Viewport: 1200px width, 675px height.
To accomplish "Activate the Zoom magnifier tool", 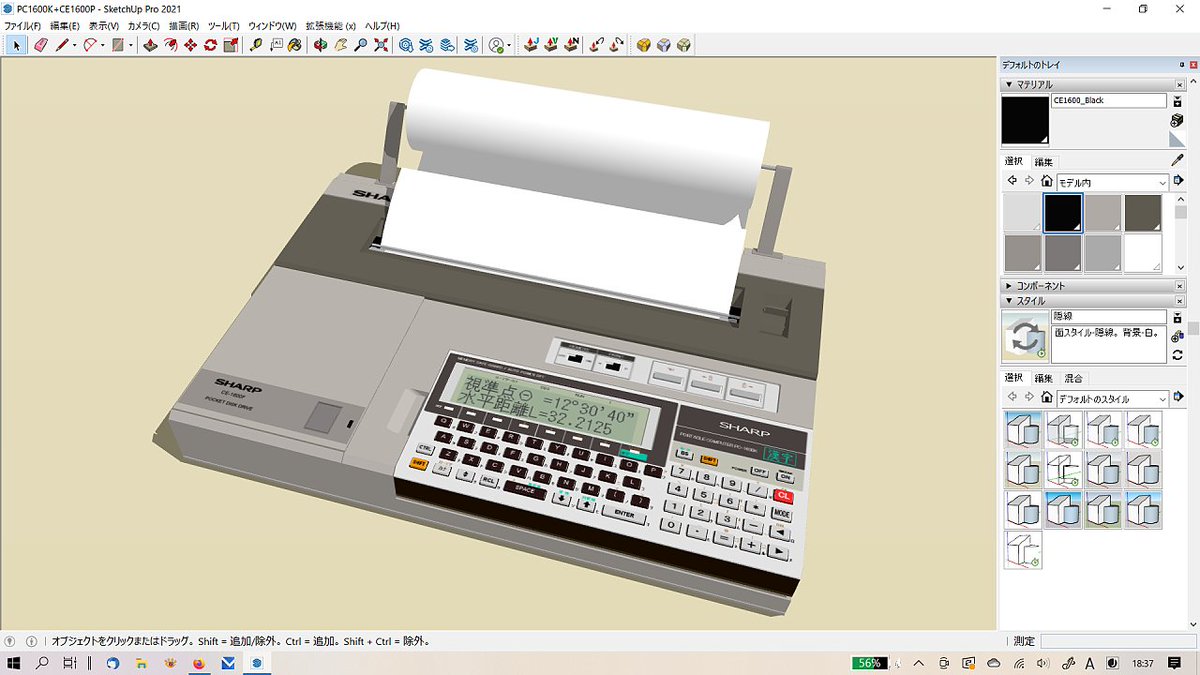I will click(362, 45).
